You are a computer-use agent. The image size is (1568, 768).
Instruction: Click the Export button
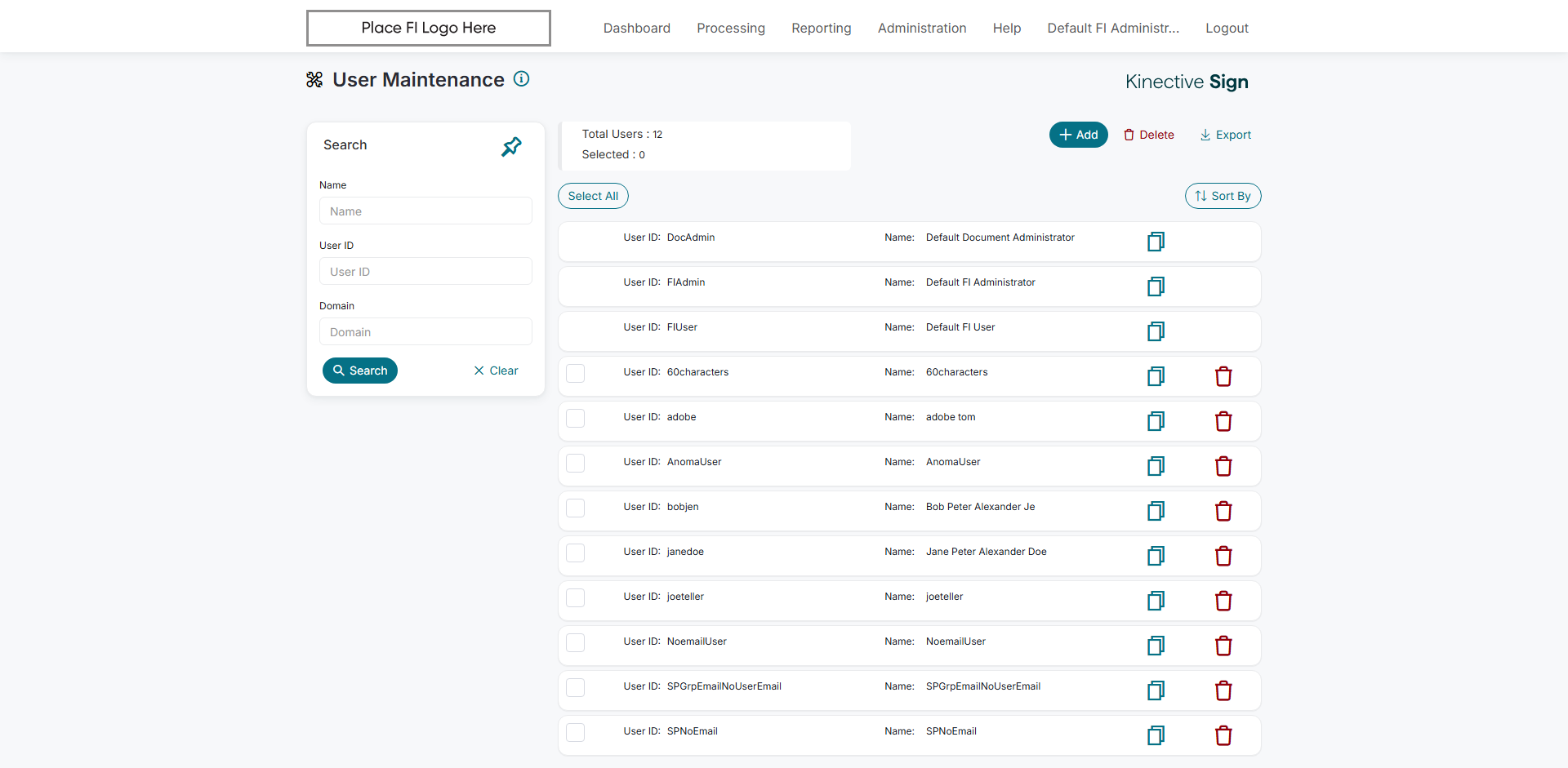(1225, 135)
